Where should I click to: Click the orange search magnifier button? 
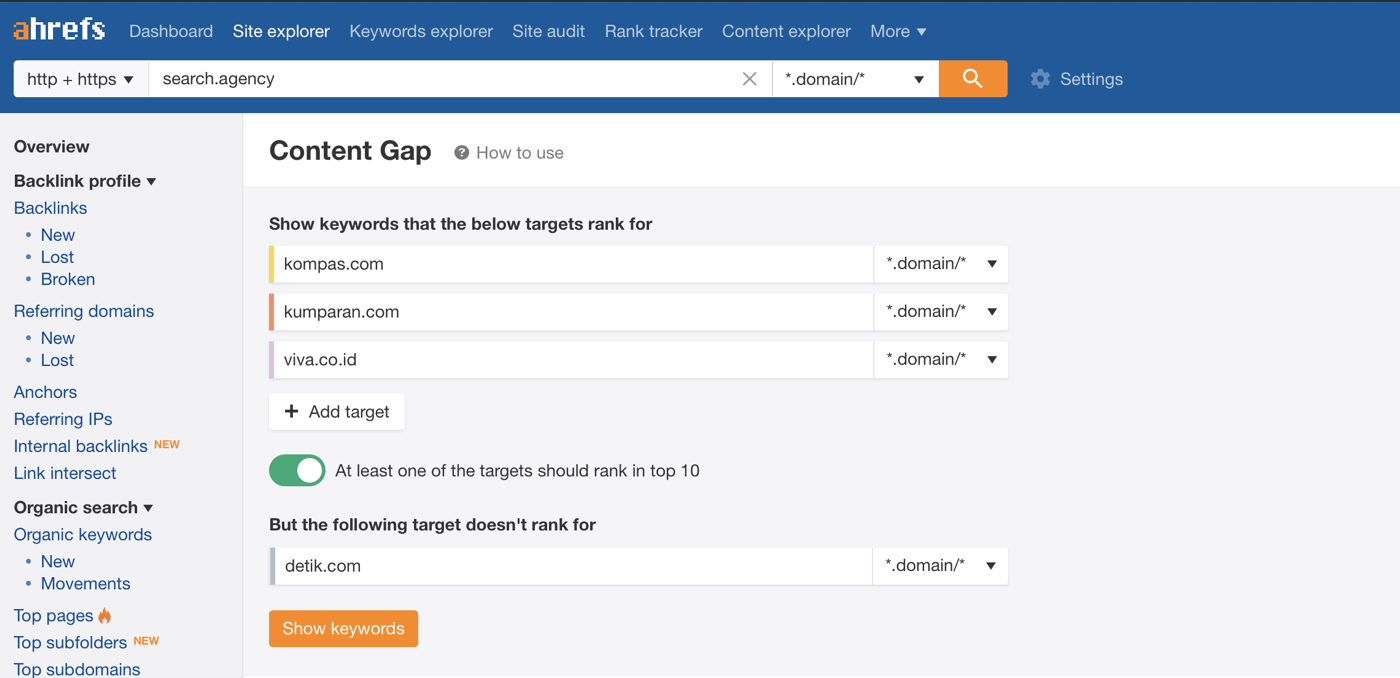[973, 79]
